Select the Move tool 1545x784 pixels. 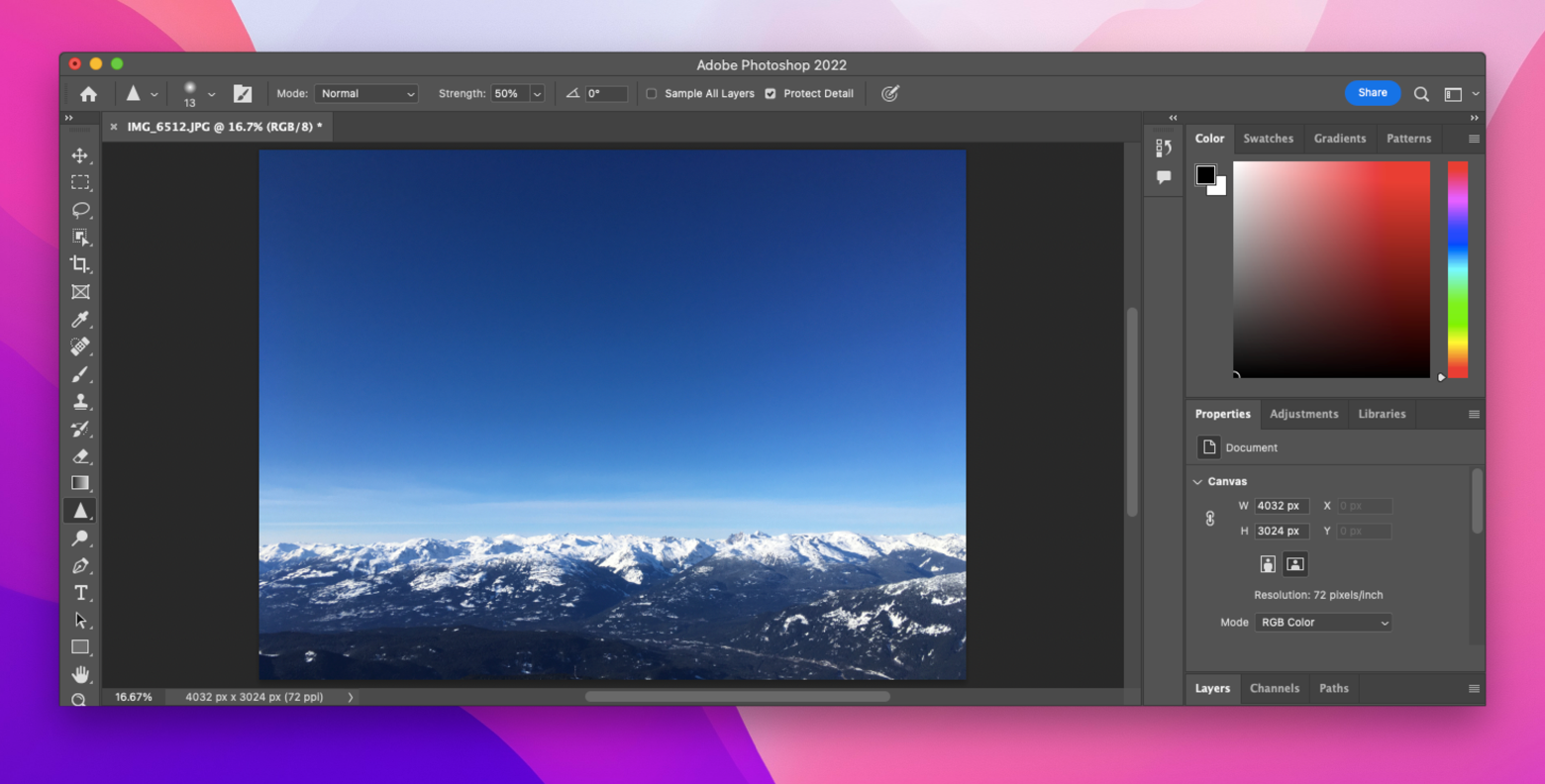pos(81,154)
